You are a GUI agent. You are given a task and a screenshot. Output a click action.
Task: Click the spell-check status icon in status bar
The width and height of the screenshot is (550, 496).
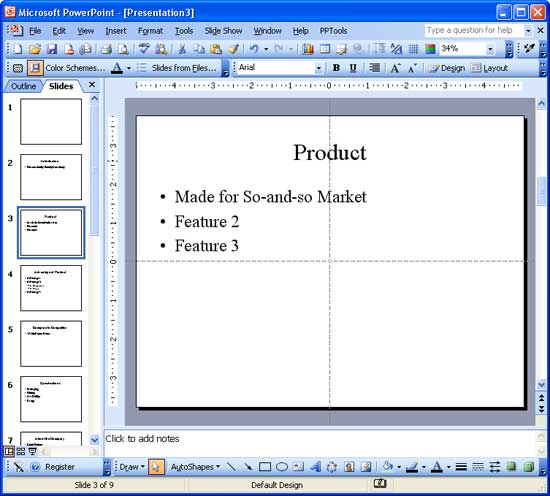tap(380, 484)
